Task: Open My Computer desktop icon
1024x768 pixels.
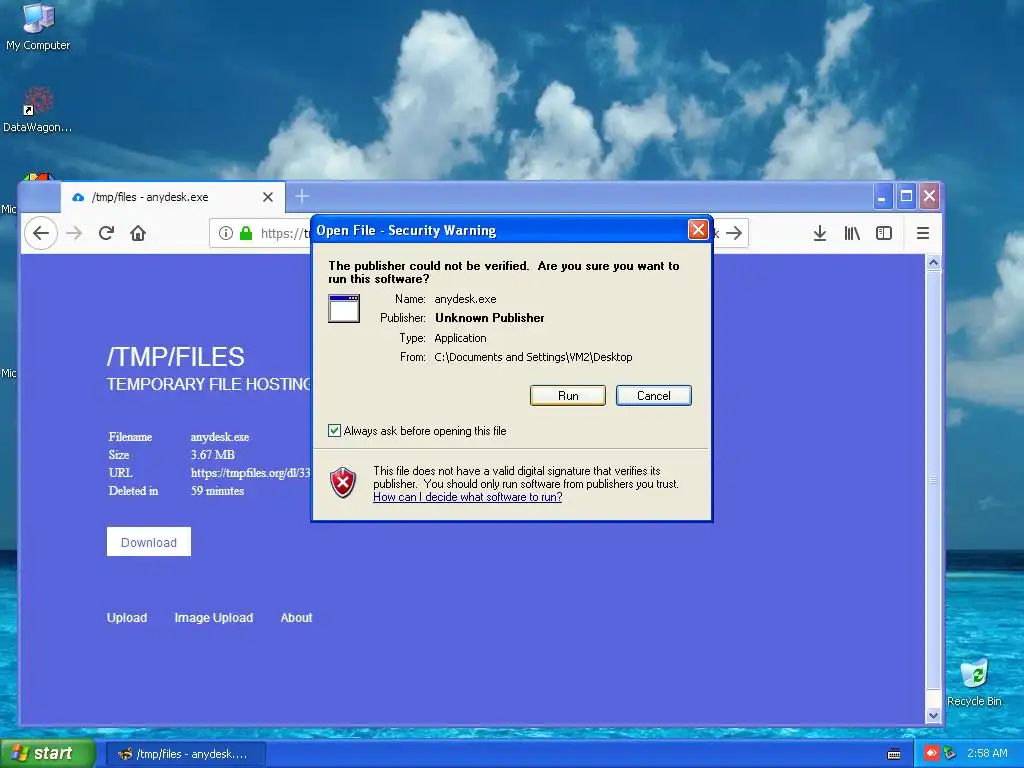Action: [x=38, y=27]
